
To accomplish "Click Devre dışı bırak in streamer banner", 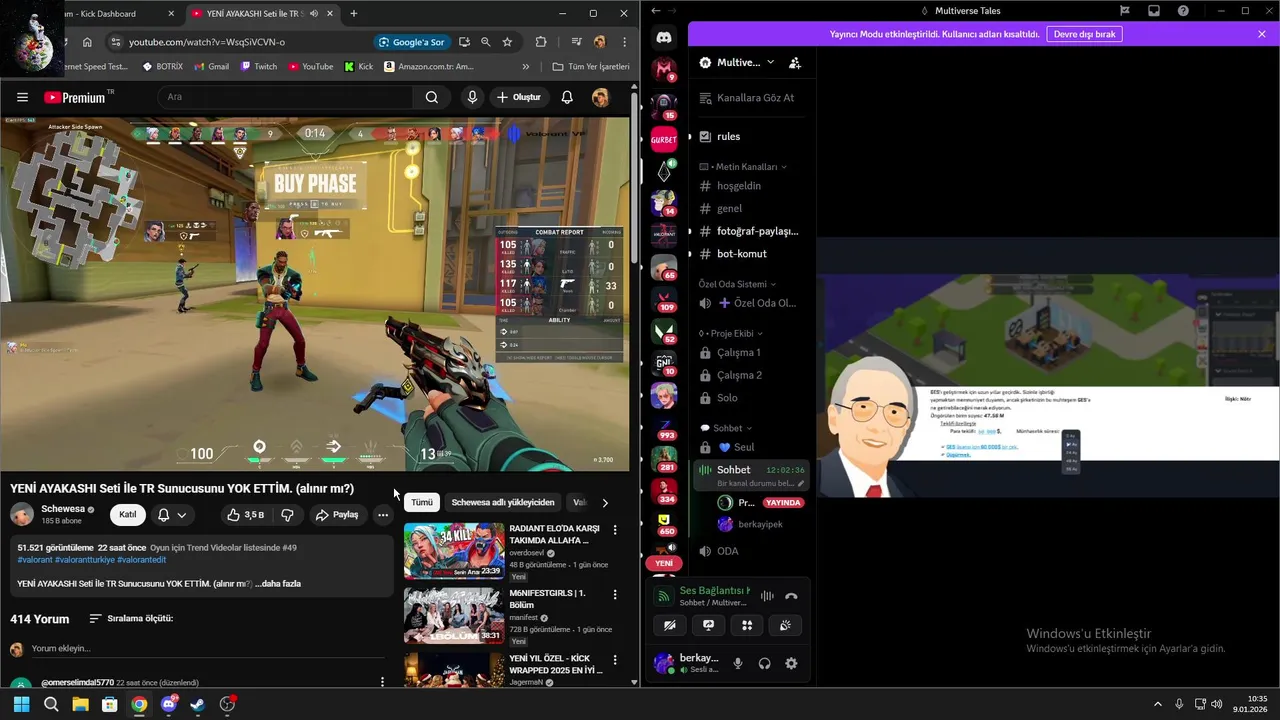I will [1085, 34].
